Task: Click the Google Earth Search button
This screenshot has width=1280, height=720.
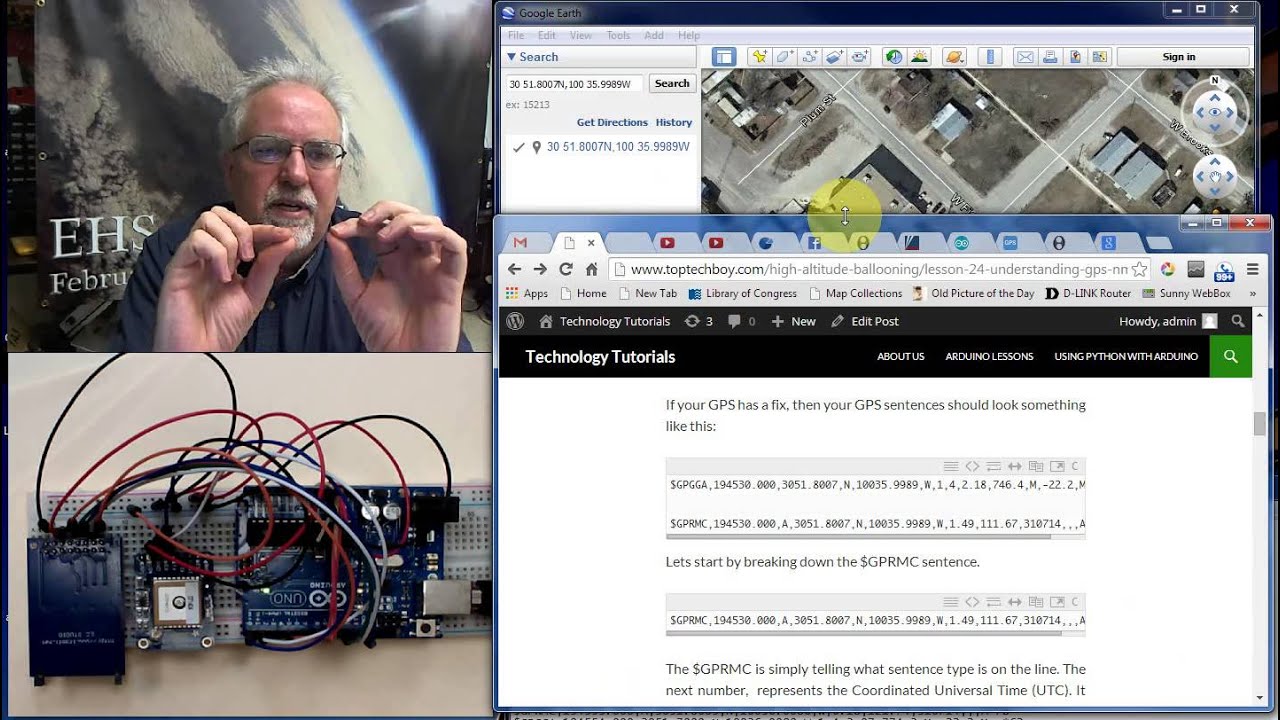Action: [x=671, y=84]
